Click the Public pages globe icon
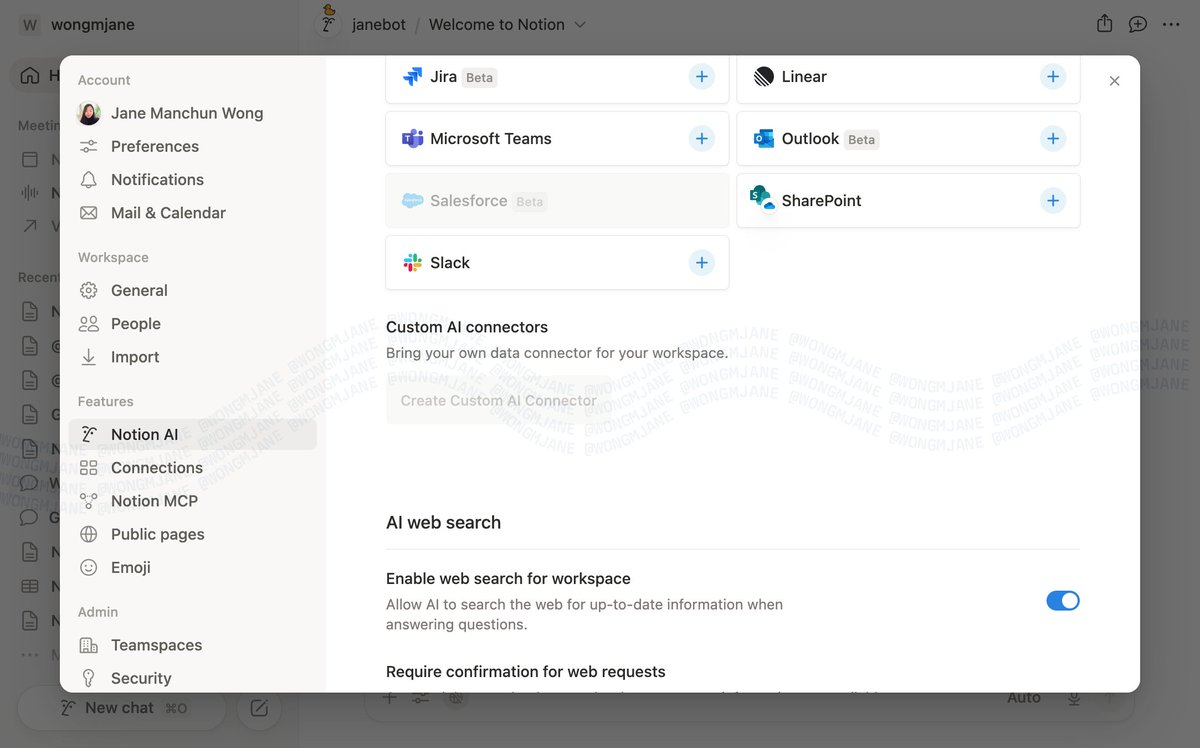The image size is (1200, 748). coord(89,534)
